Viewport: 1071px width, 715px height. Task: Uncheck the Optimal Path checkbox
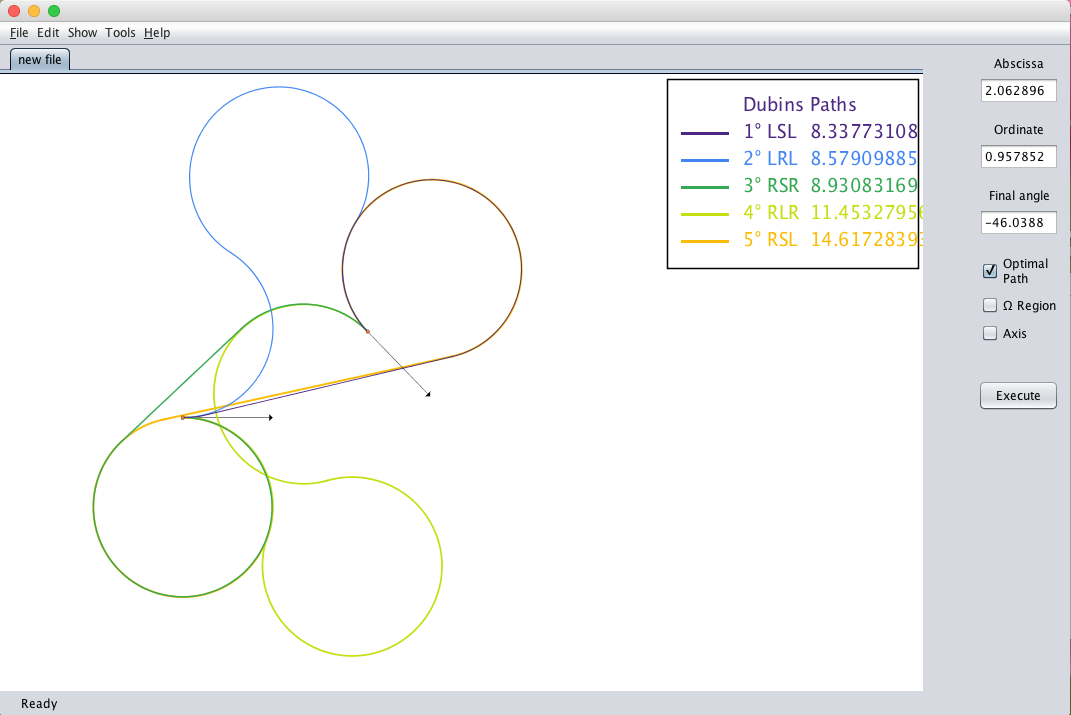tap(990, 271)
